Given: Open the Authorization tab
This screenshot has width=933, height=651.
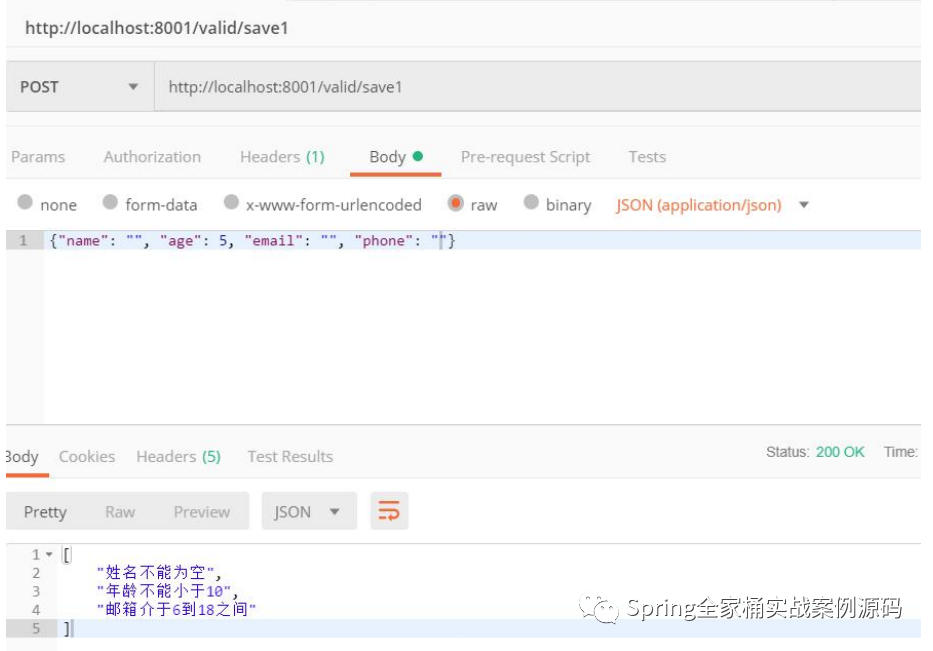Looking at the screenshot, I should point(152,157).
